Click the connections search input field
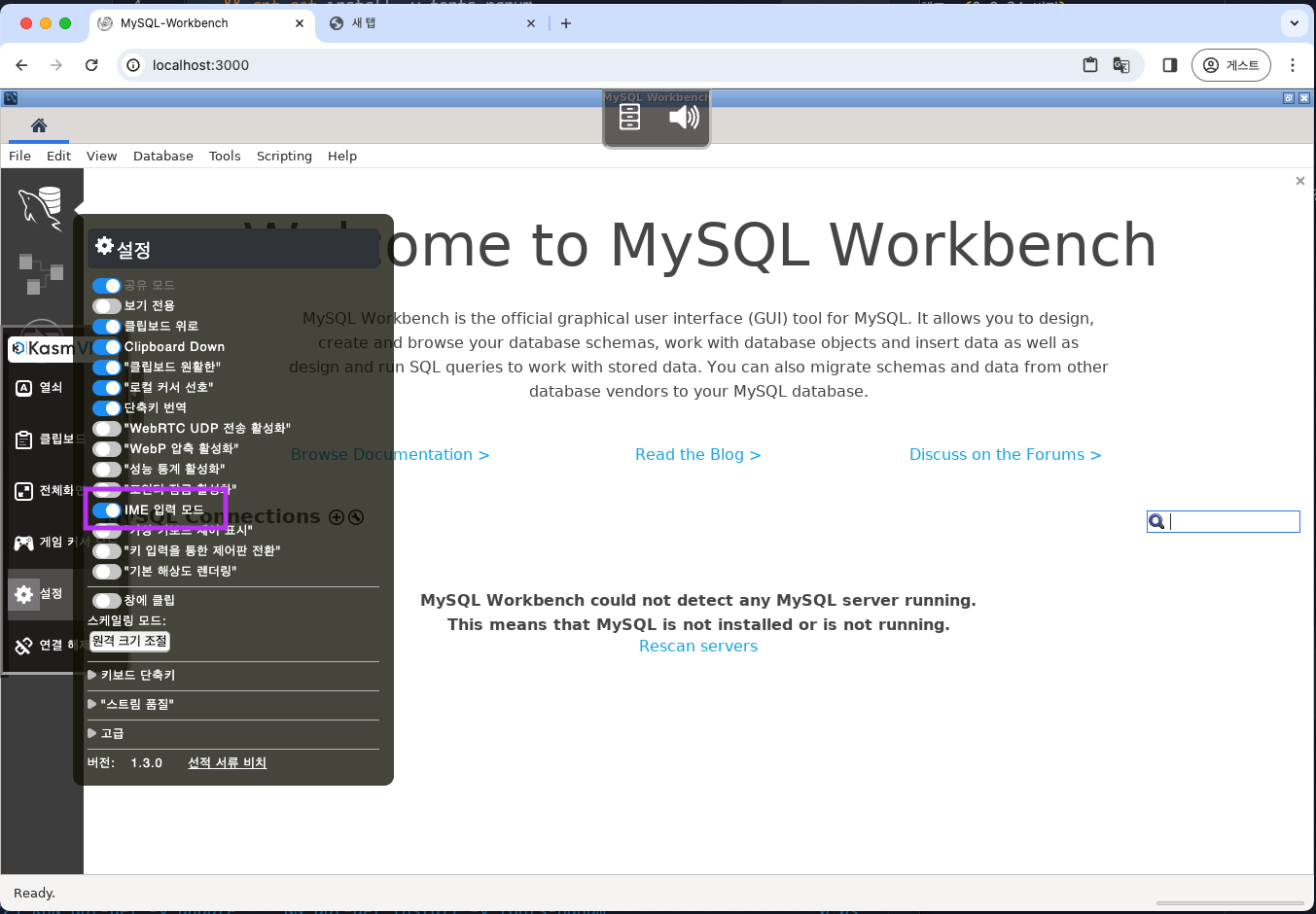 pos(1232,522)
